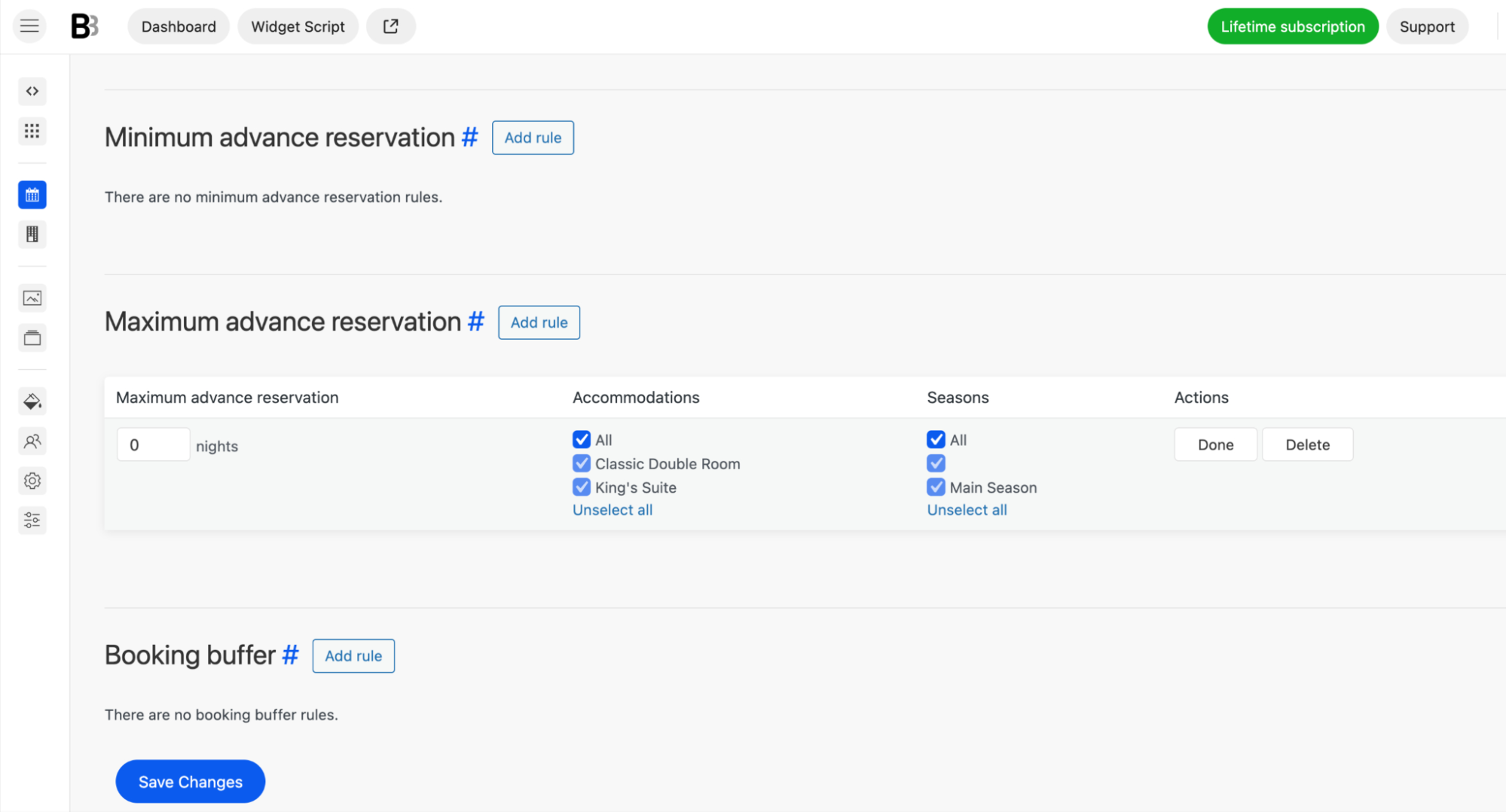Viewport: 1506px width, 812px height.
Task: Click the B logo icon
Action: point(84,26)
